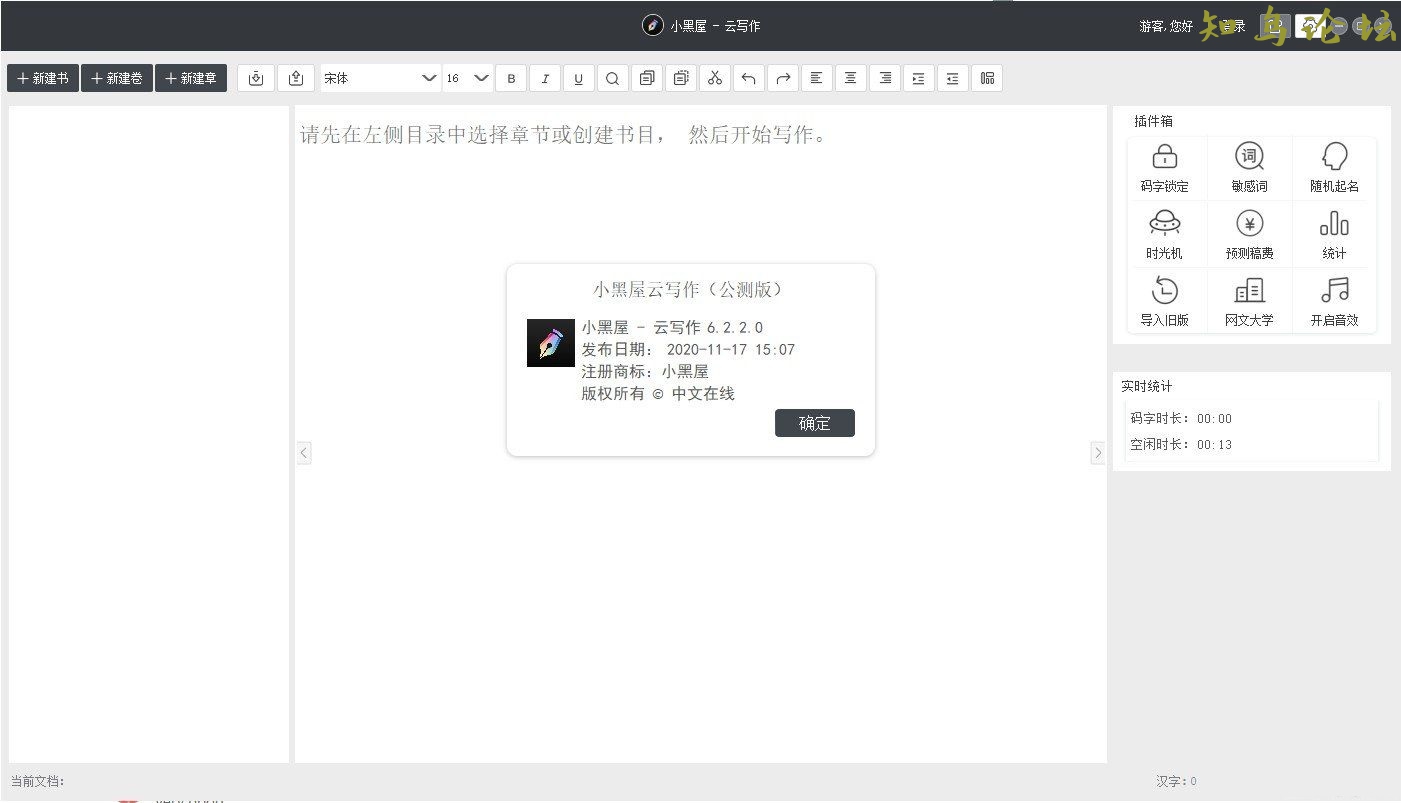Click the increase indent icon
The width and height of the screenshot is (1401, 803).
pos(919,78)
